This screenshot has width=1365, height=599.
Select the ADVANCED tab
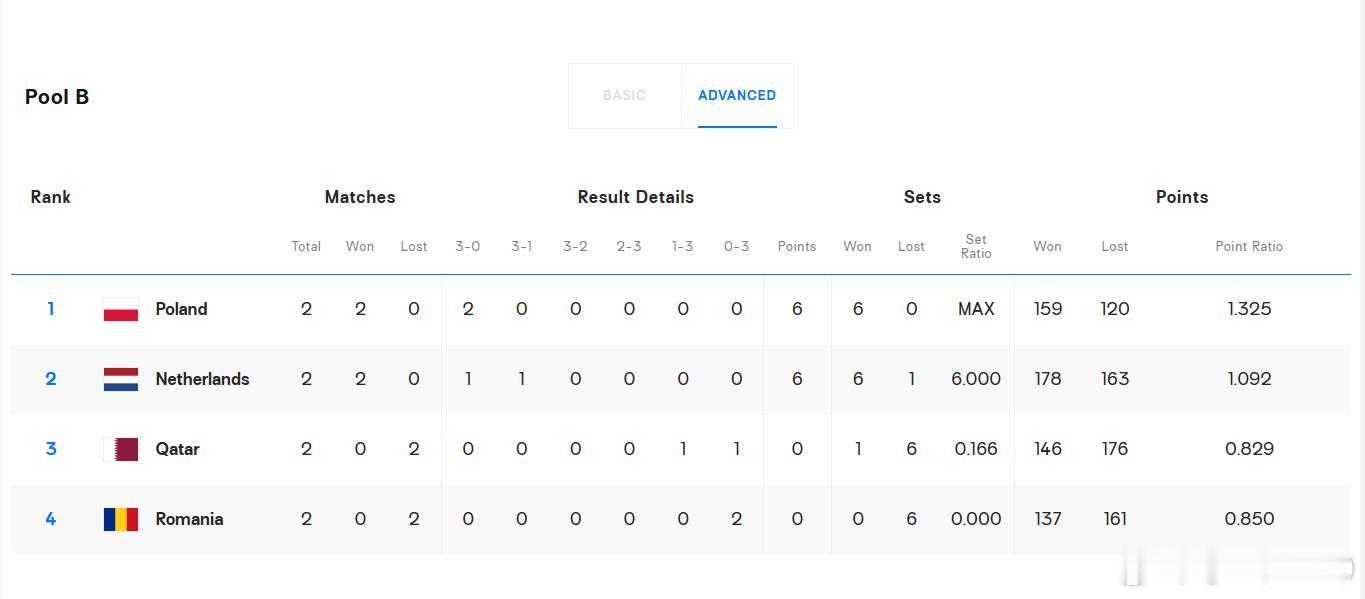[x=737, y=96]
